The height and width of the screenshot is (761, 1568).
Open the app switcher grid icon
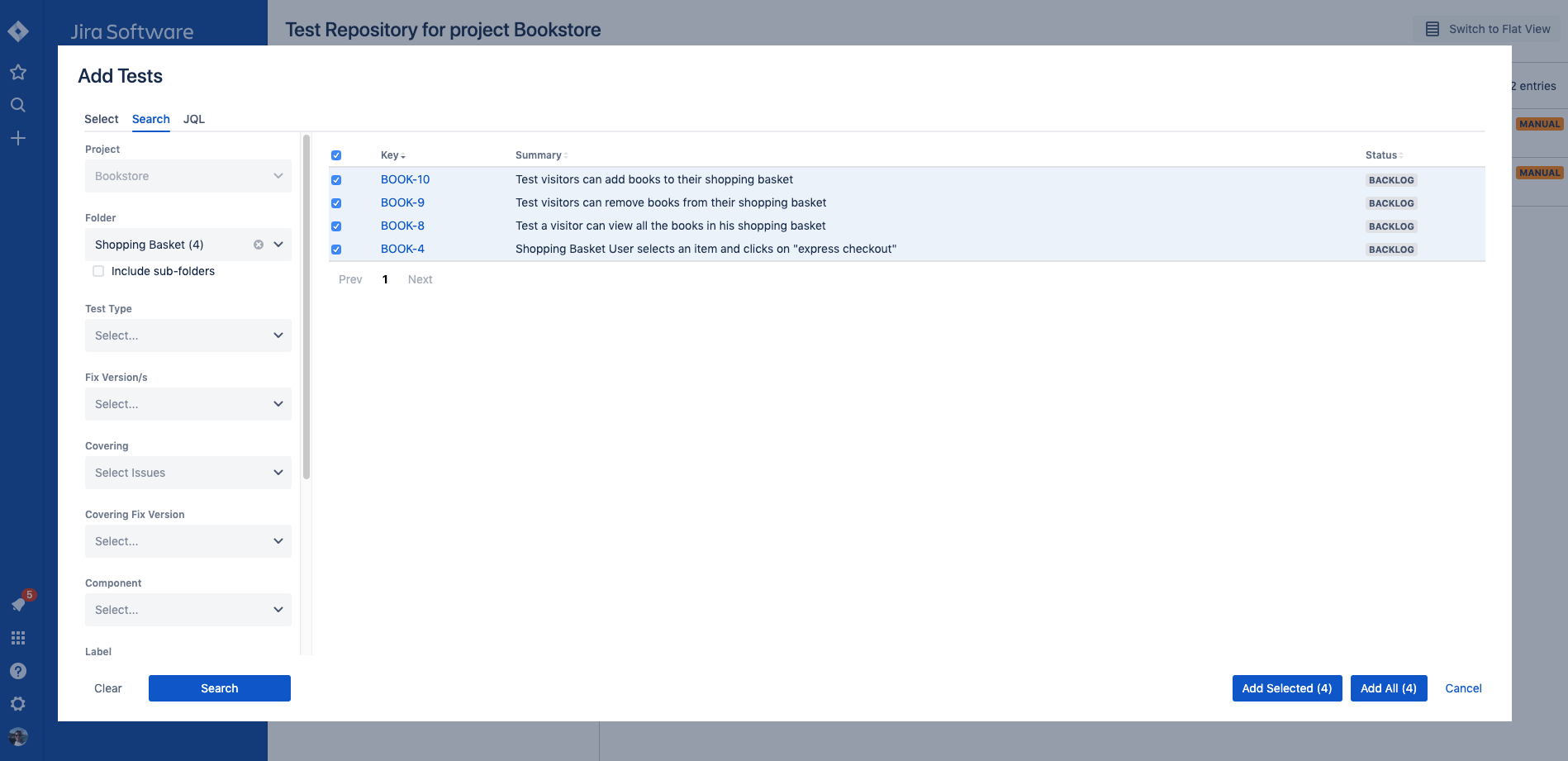coord(18,638)
